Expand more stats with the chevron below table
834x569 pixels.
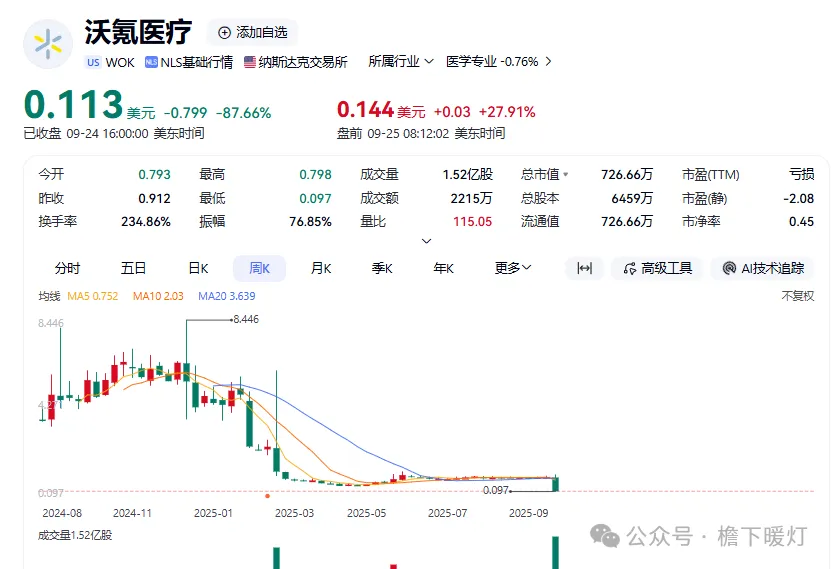(x=426, y=241)
